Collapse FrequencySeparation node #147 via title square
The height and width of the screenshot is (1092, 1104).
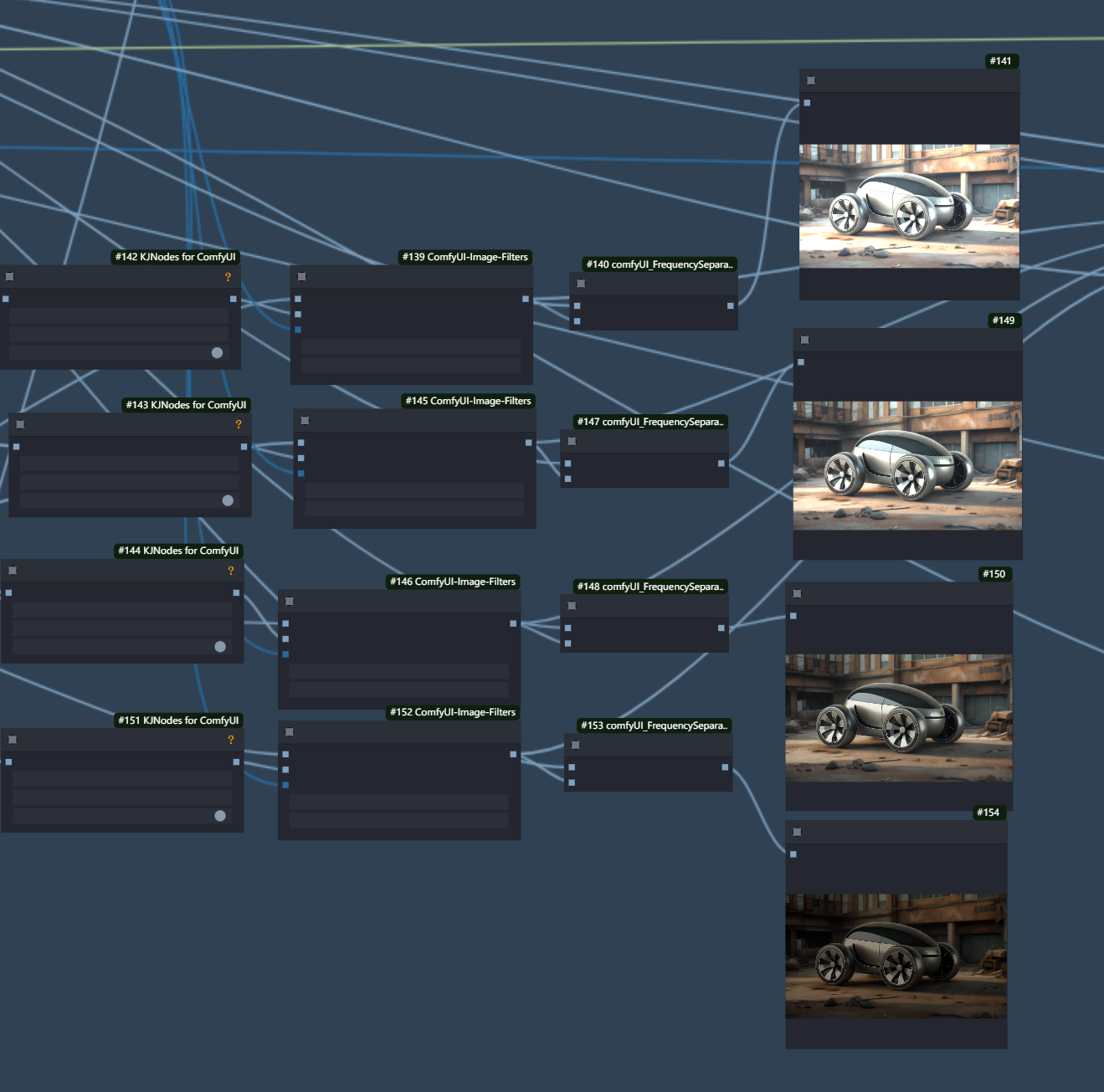point(572,441)
